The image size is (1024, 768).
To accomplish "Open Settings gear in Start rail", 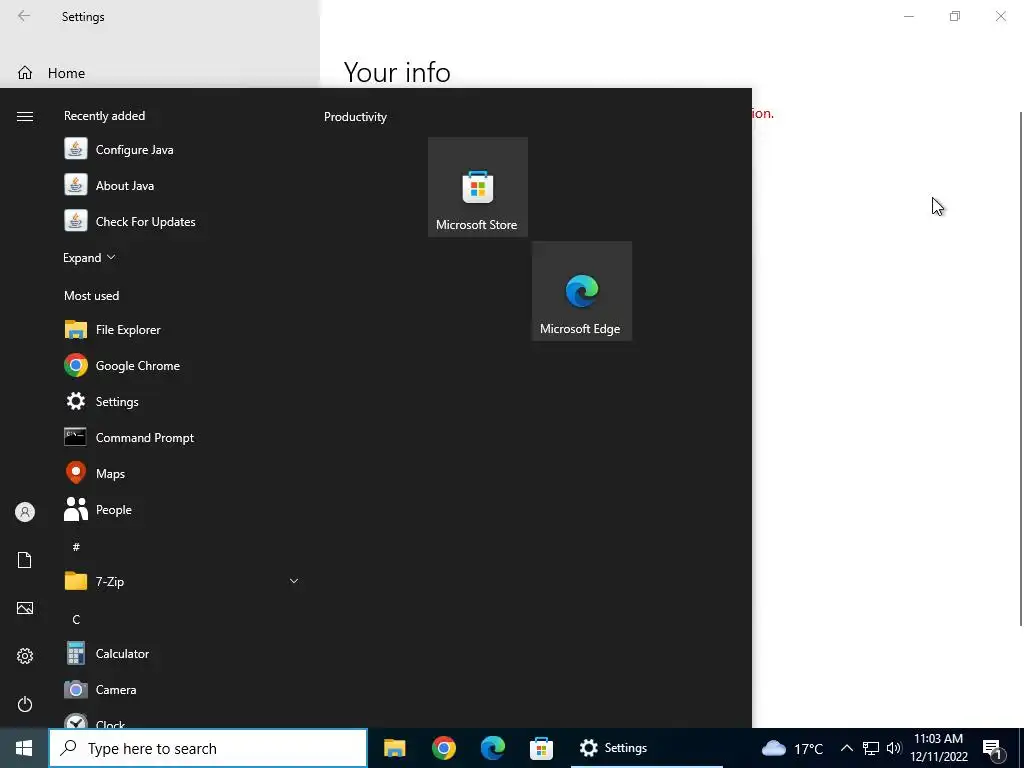I will click(x=25, y=656).
